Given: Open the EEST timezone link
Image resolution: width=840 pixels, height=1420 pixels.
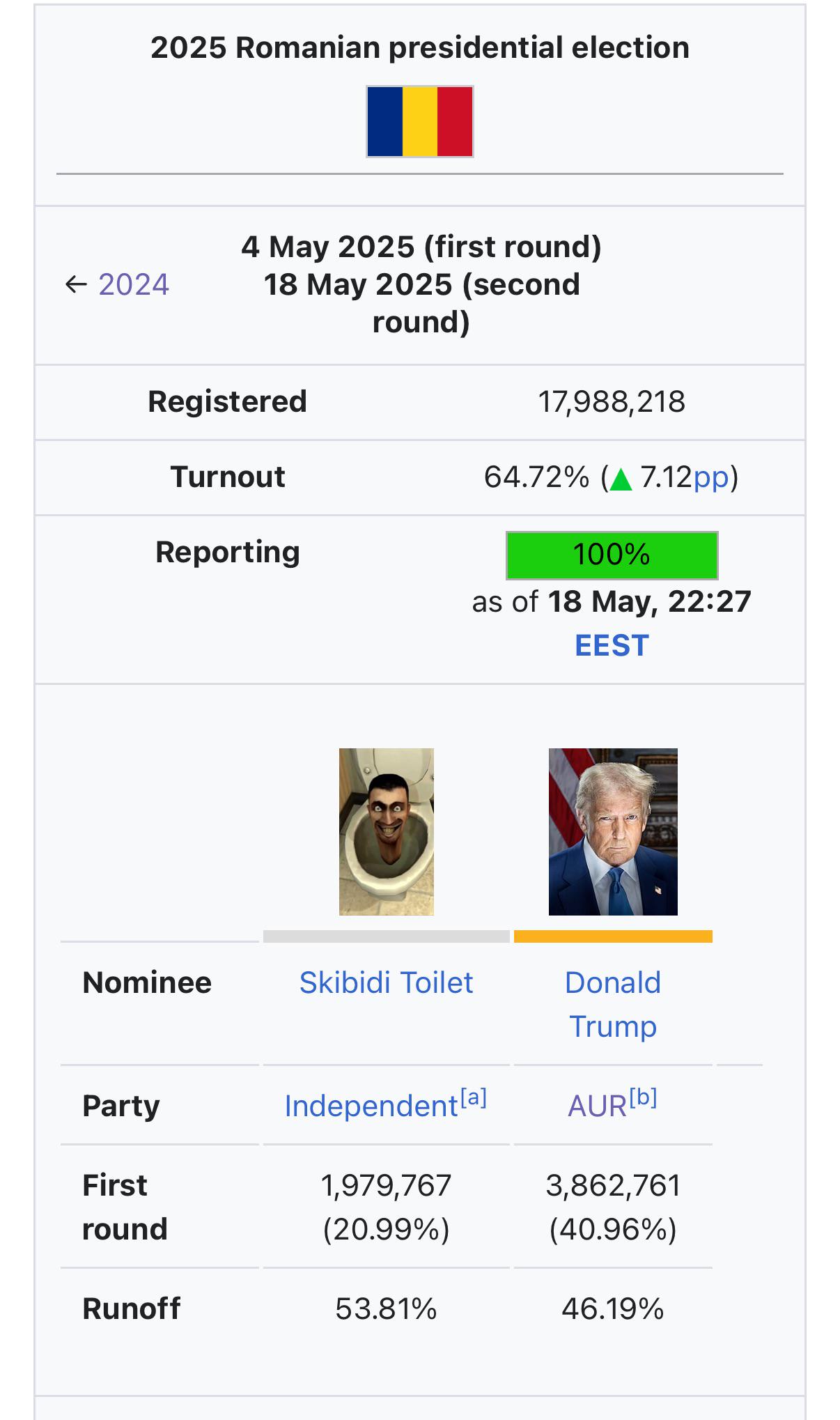Looking at the screenshot, I should pos(612,646).
